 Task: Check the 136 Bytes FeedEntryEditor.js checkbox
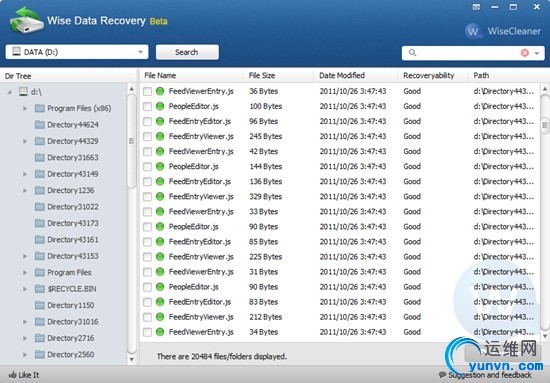(147, 182)
